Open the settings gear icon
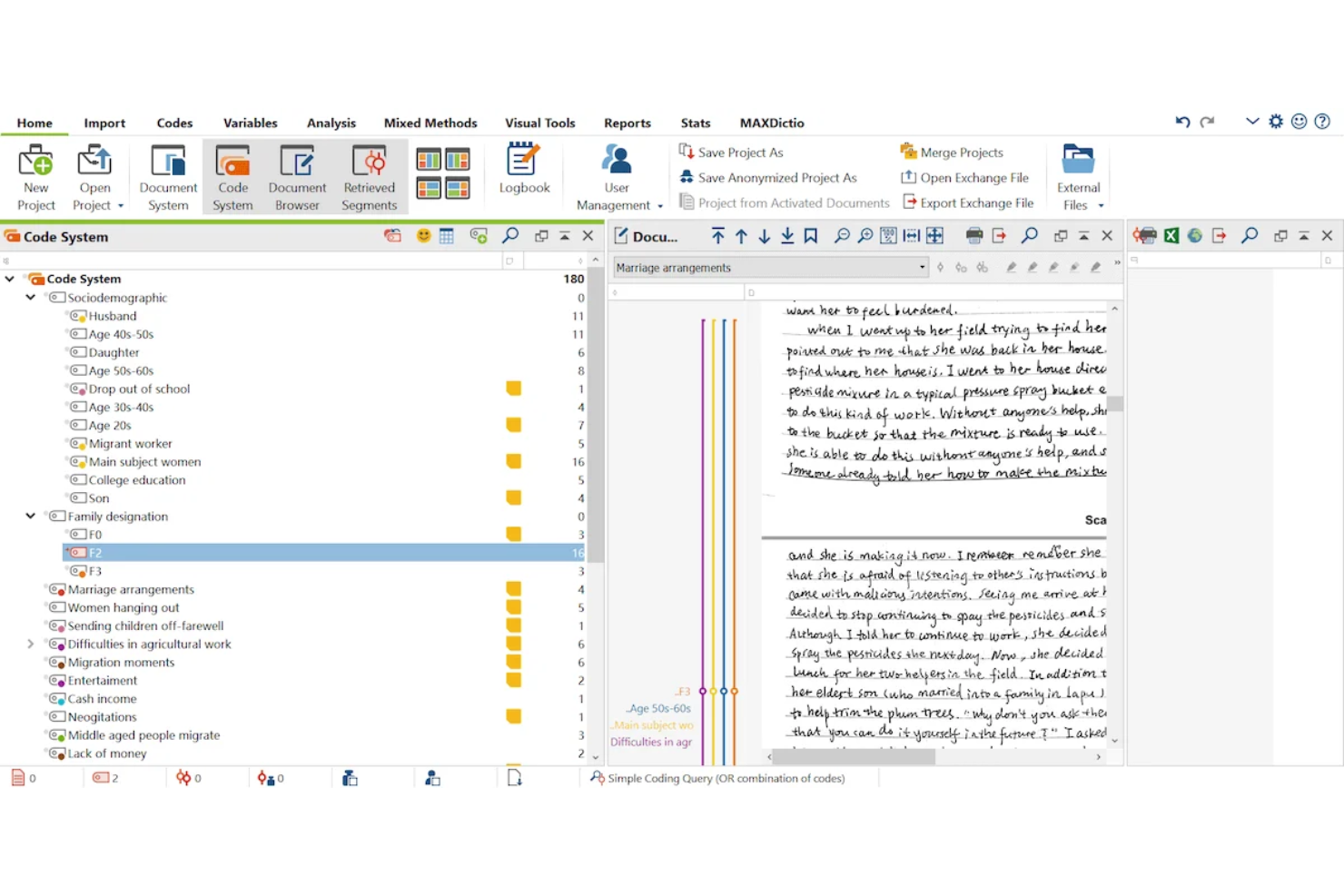 coord(1276,121)
